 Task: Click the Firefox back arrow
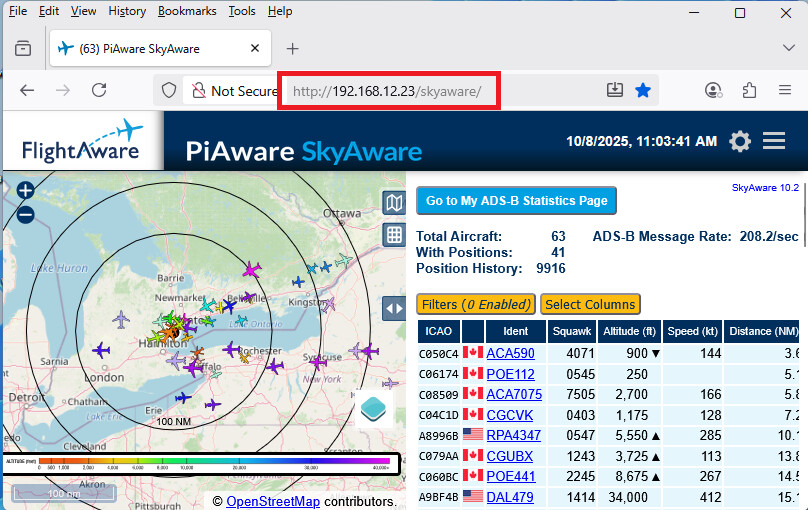[x=27, y=91]
